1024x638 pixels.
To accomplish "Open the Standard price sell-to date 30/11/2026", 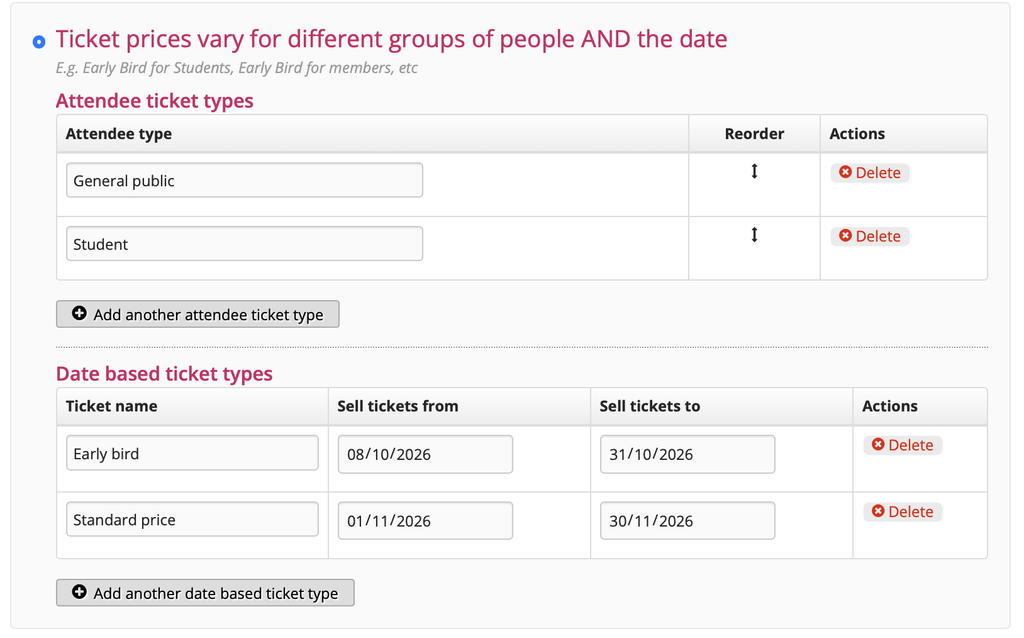I will click(688, 520).
